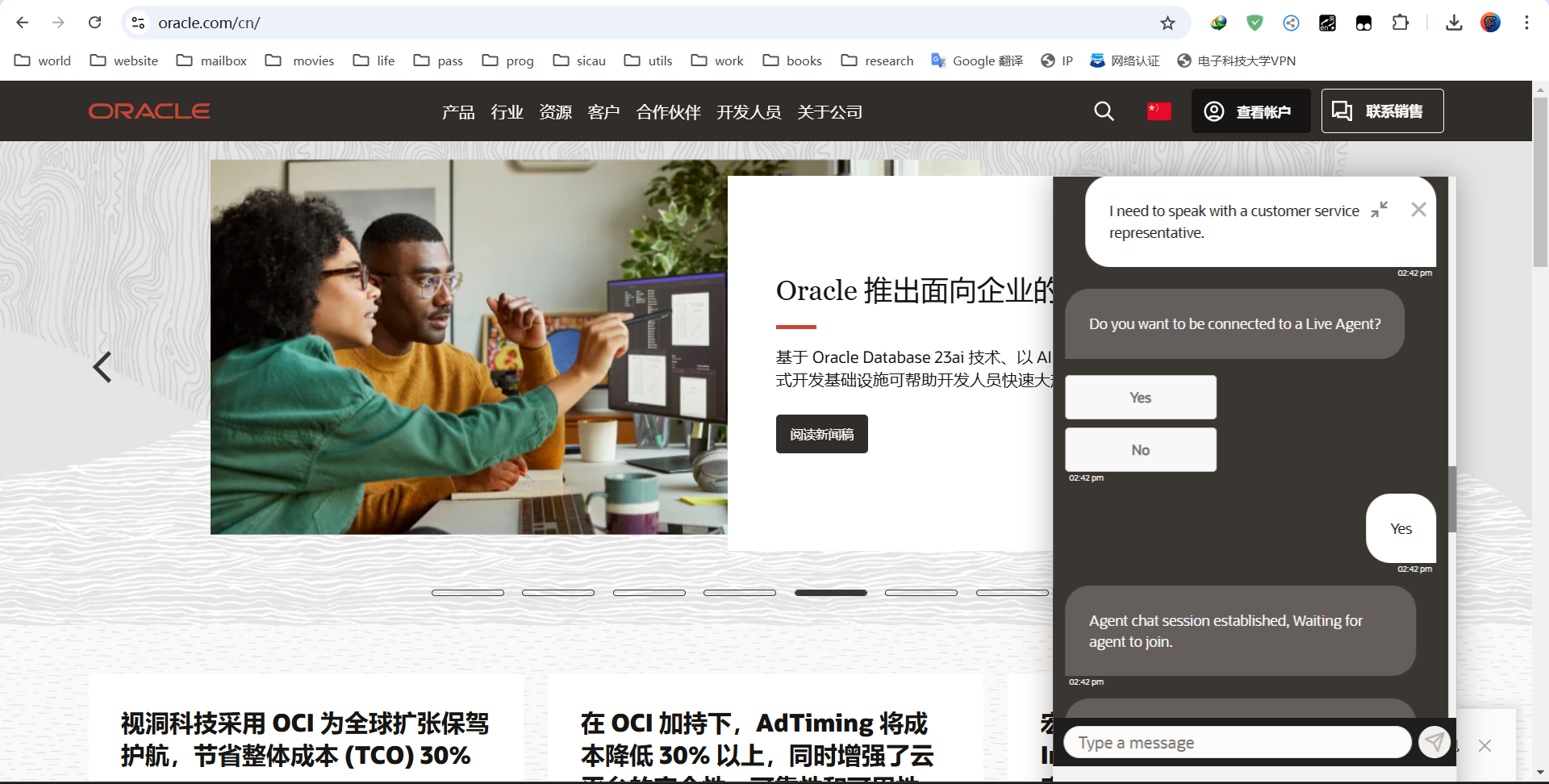The image size is (1549, 784).
Task: Open the site search magnifier icon
Action: click(1104, 111)
